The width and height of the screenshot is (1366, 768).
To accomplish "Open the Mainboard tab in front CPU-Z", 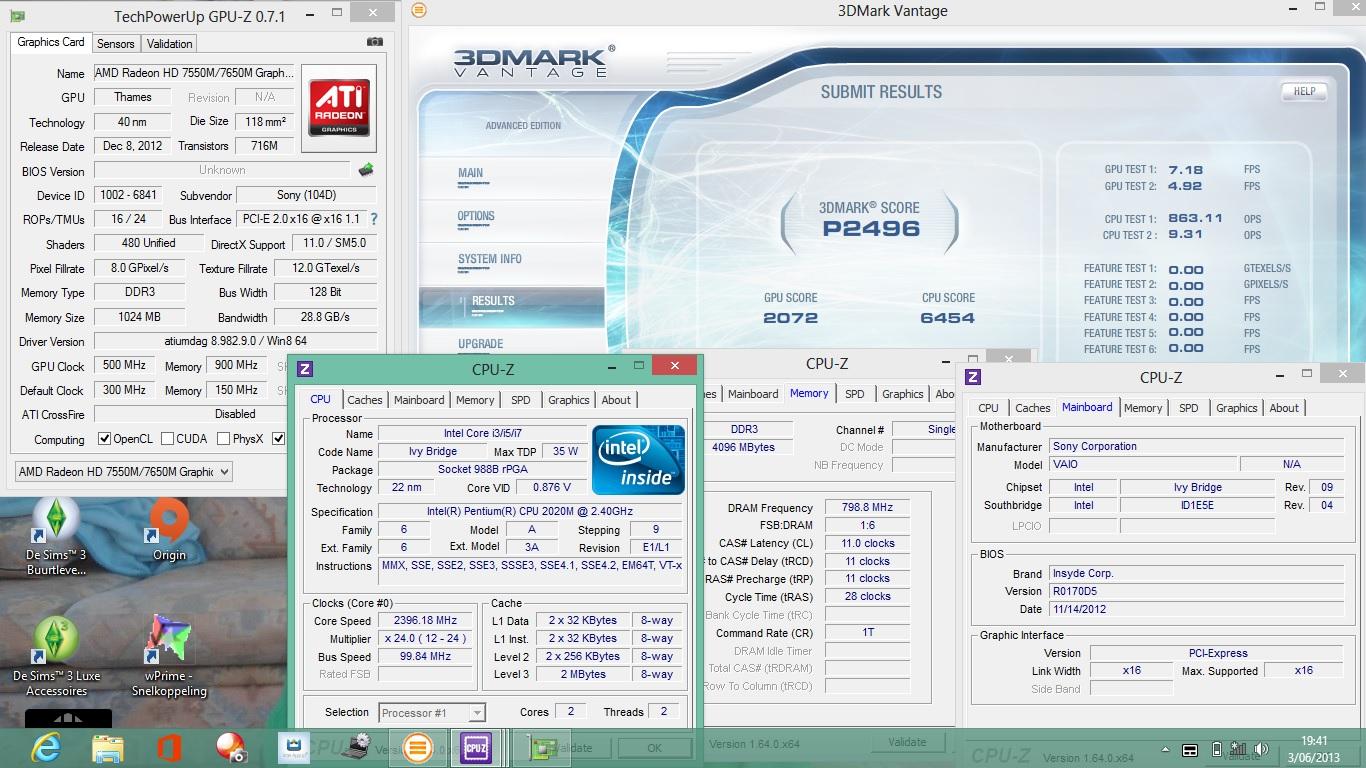I will point(419,400).
